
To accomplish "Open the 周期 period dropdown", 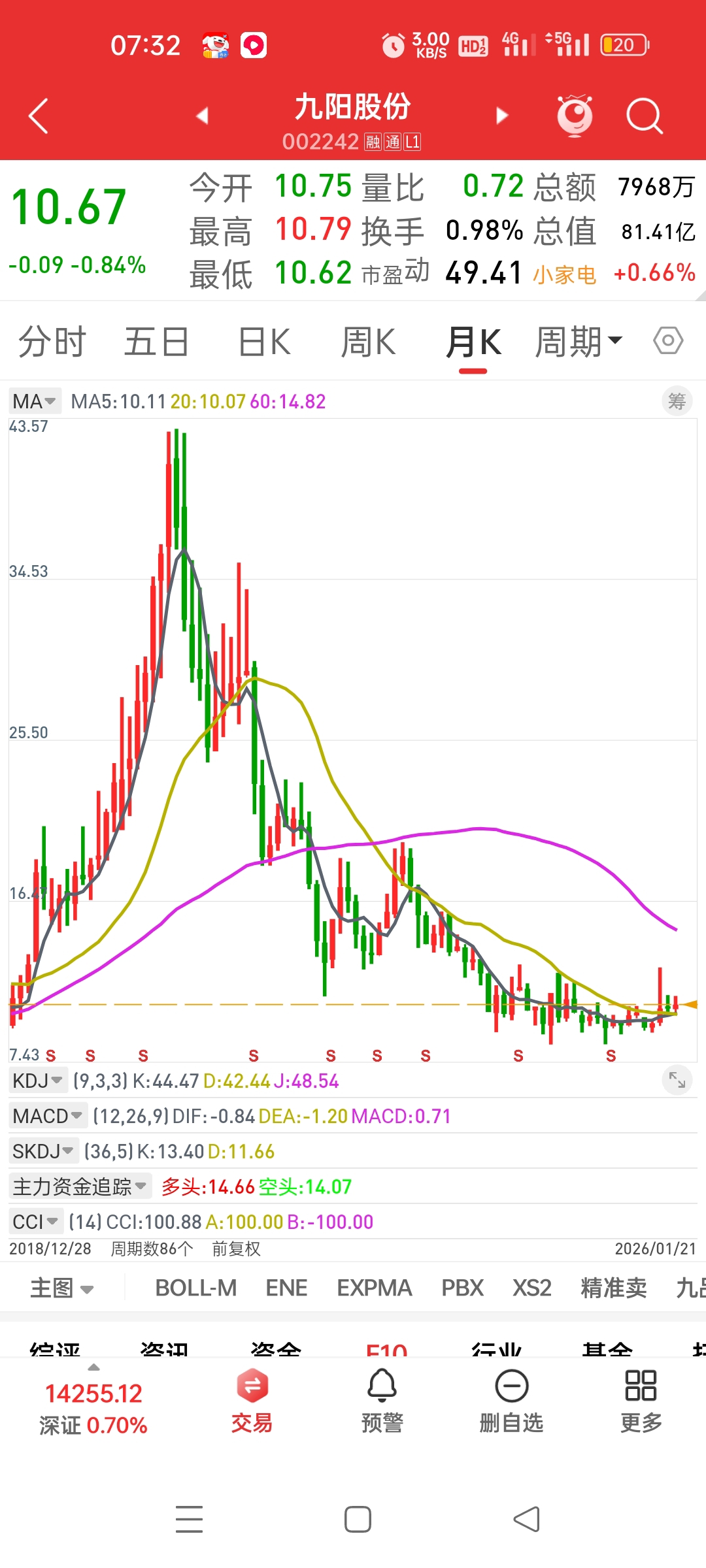I will (579, 342).
